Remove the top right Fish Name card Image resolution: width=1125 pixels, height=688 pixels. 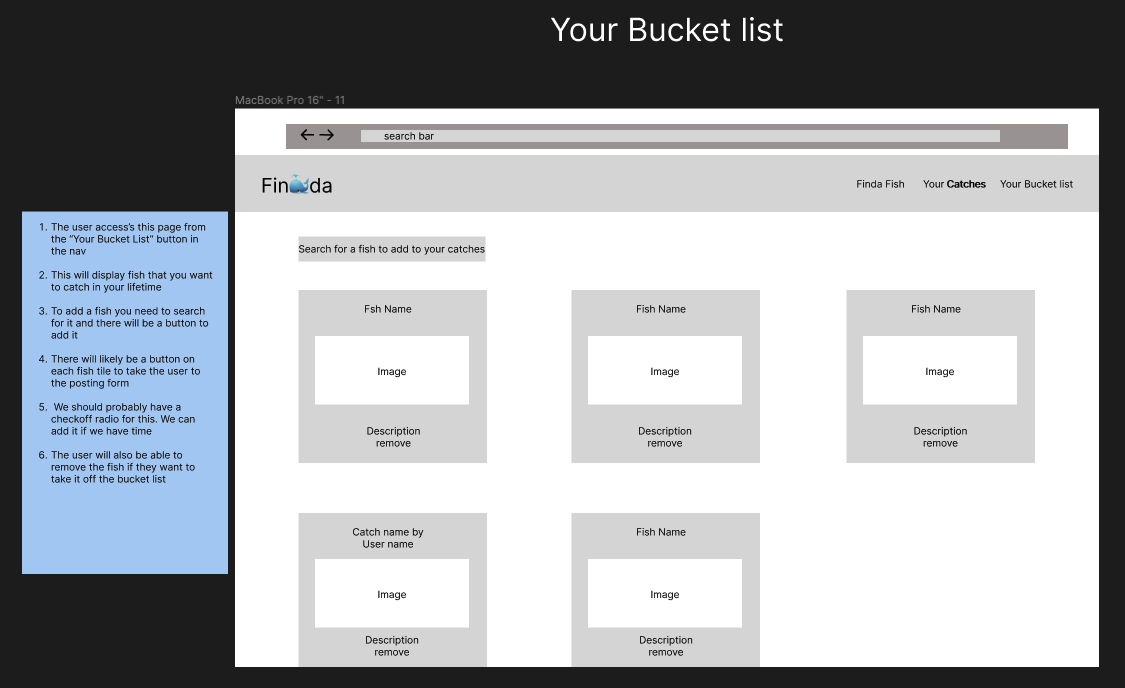(x=940, y=443)
